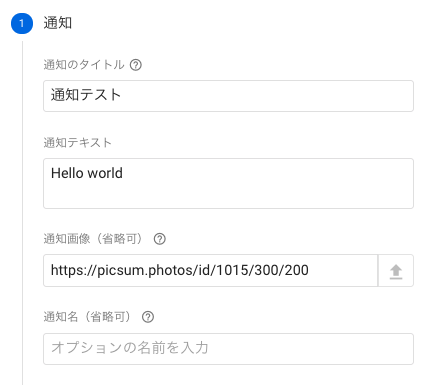Screen dimensions: 423x385
Task: Click the 通知テキスト label
Action: pos(77,143)
